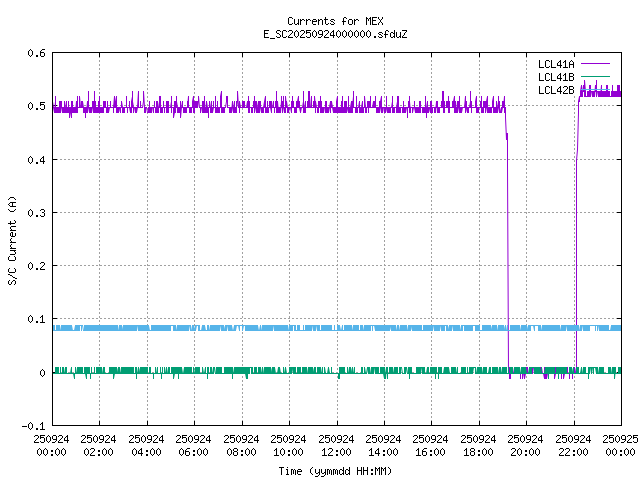Click the LCL42B legend label
Viewport: 640px width, 480px height.
[x=555, y=90]
